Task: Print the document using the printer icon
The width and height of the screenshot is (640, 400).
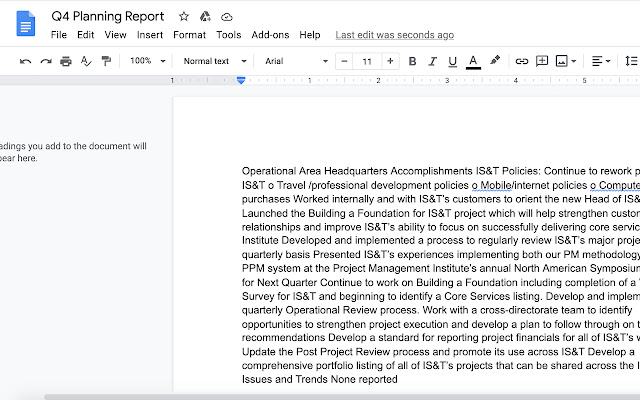Action: (x=66, y=61)
